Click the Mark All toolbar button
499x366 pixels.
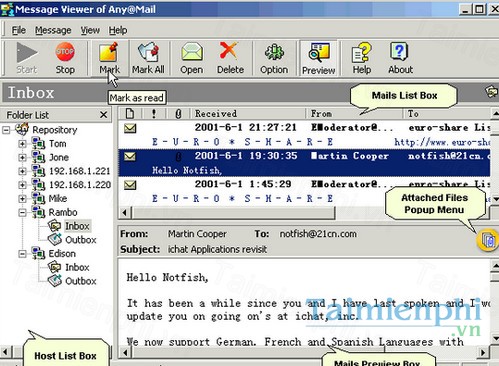(148, 58)
